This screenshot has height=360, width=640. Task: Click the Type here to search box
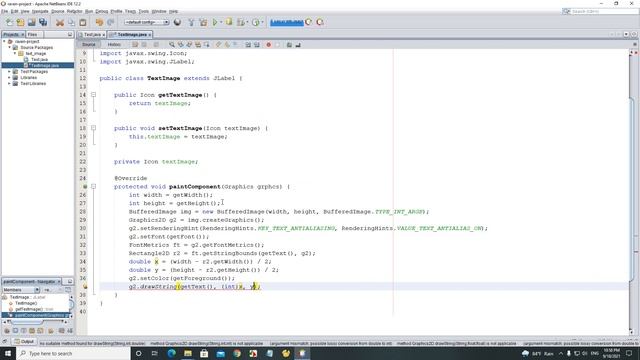(x=73, y=353)
